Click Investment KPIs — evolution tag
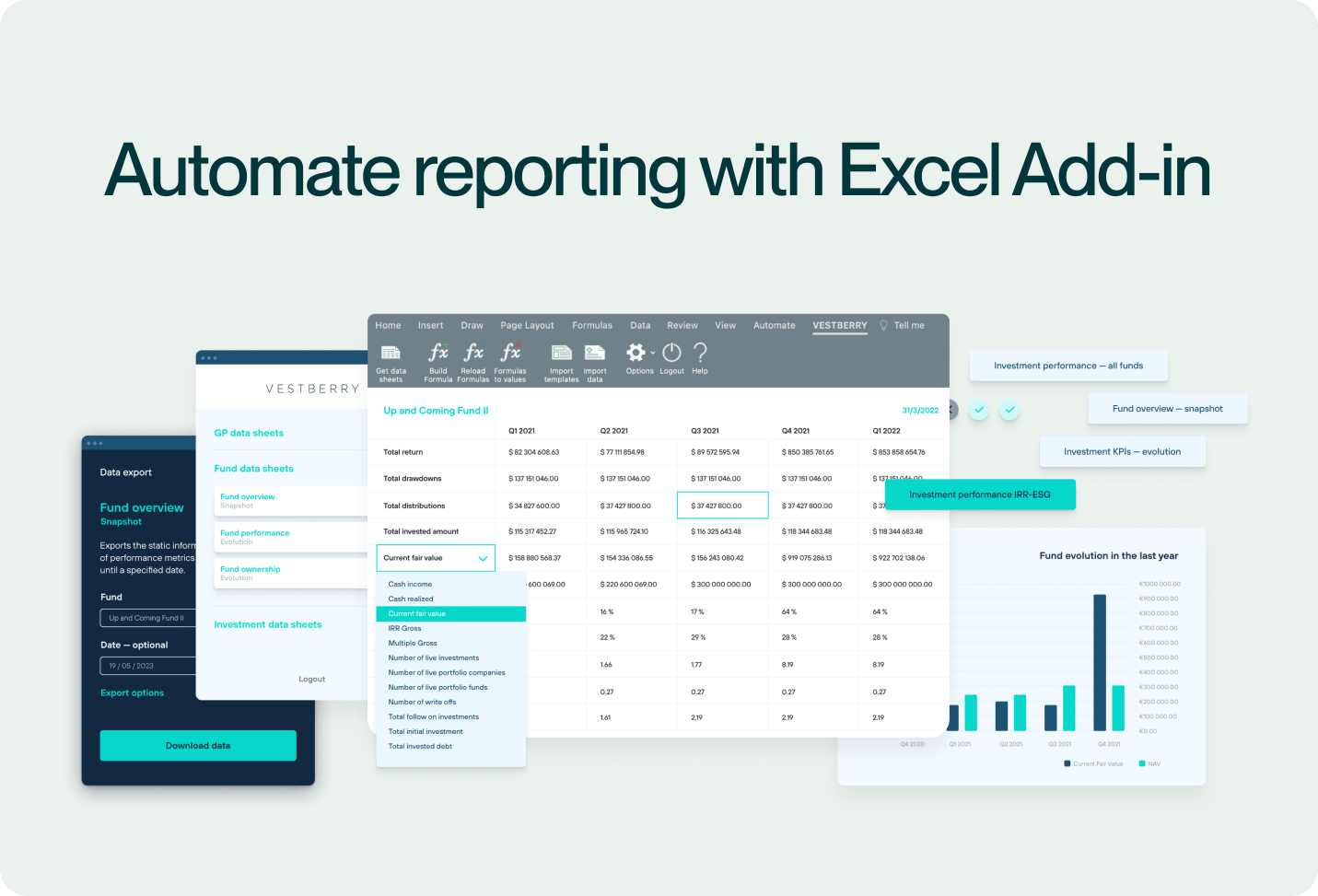The width and height of the screenshot is (1318, 896). tap(1122, 451)
